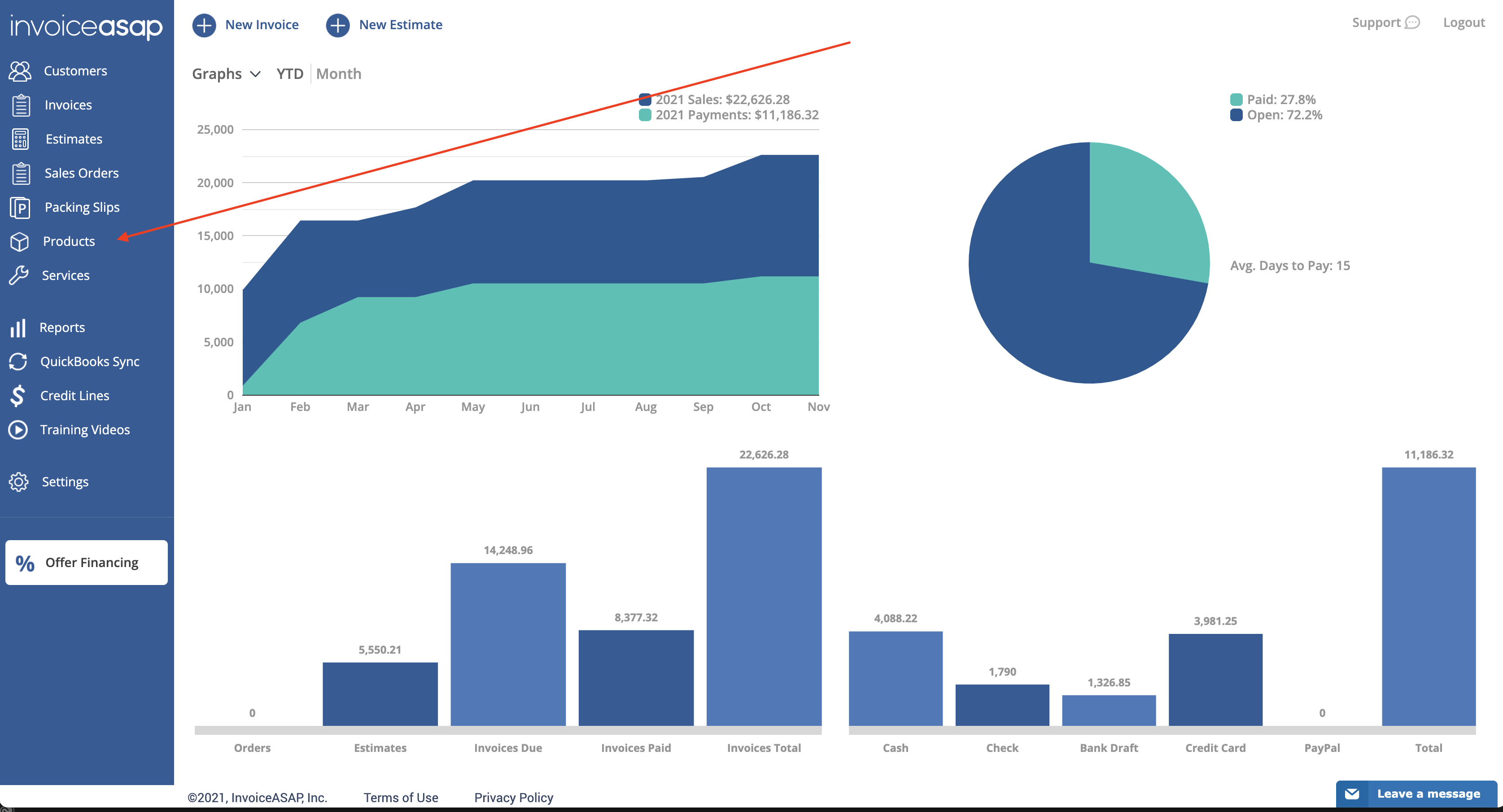Click the Invoices Due bar
Image resolution: width=1503 pixels, height=812 pixels.
pos(508,645)
